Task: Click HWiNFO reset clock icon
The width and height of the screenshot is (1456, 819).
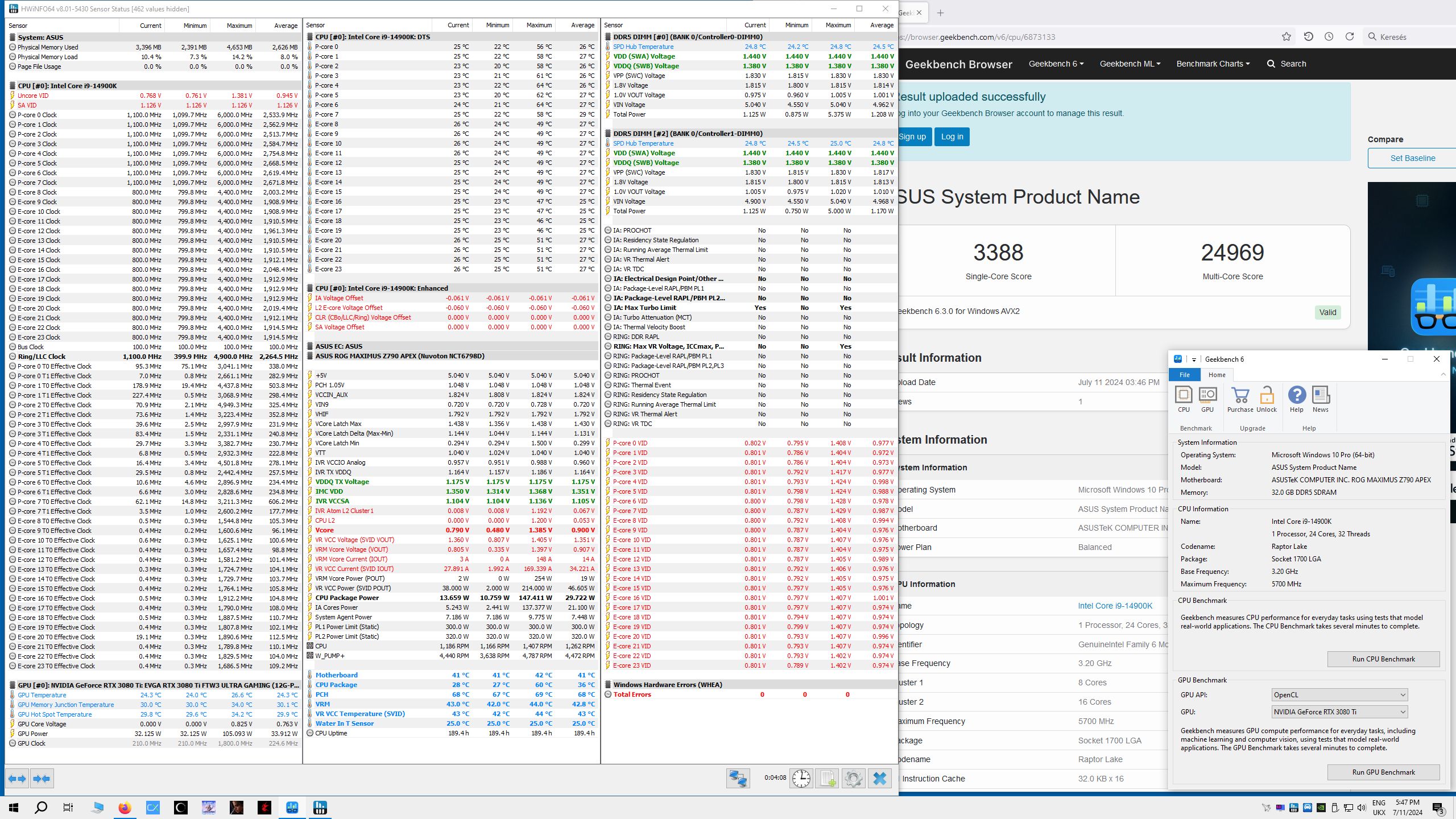Action: pos(801,779)
